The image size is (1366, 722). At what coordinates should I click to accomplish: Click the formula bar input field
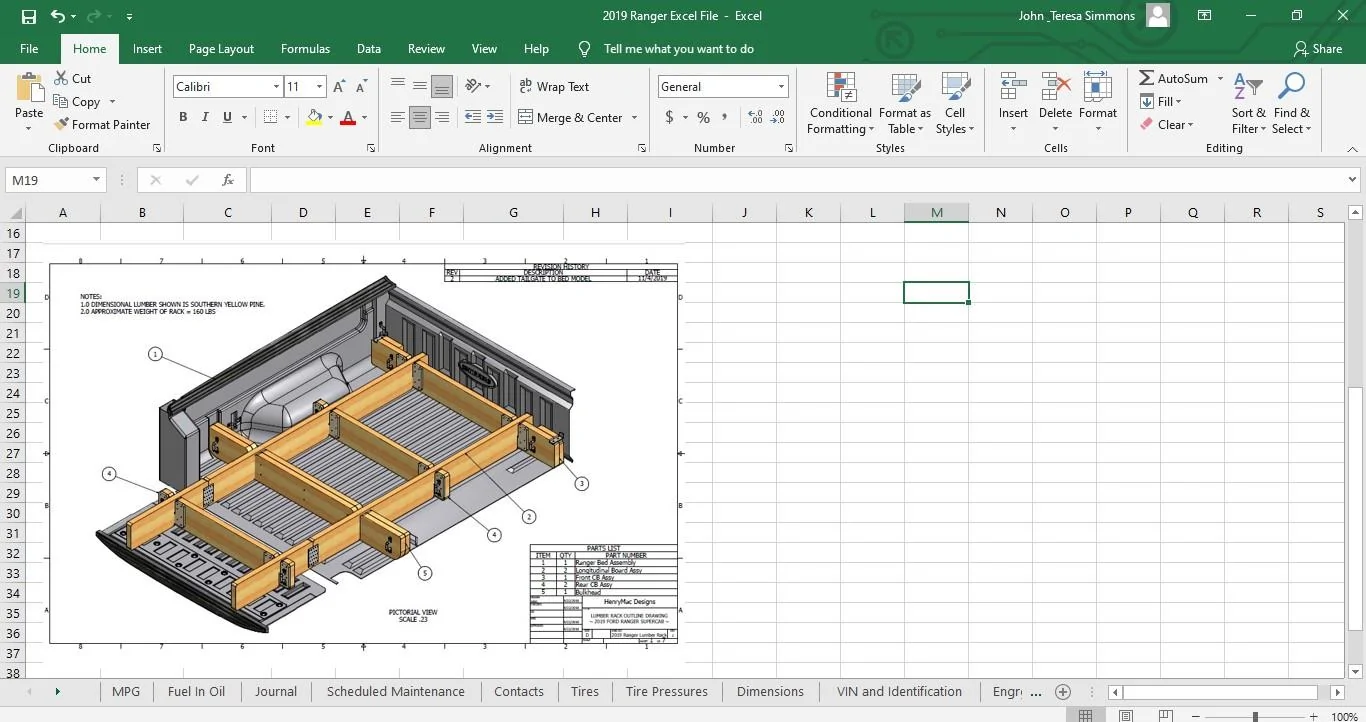tap(797, 180)
